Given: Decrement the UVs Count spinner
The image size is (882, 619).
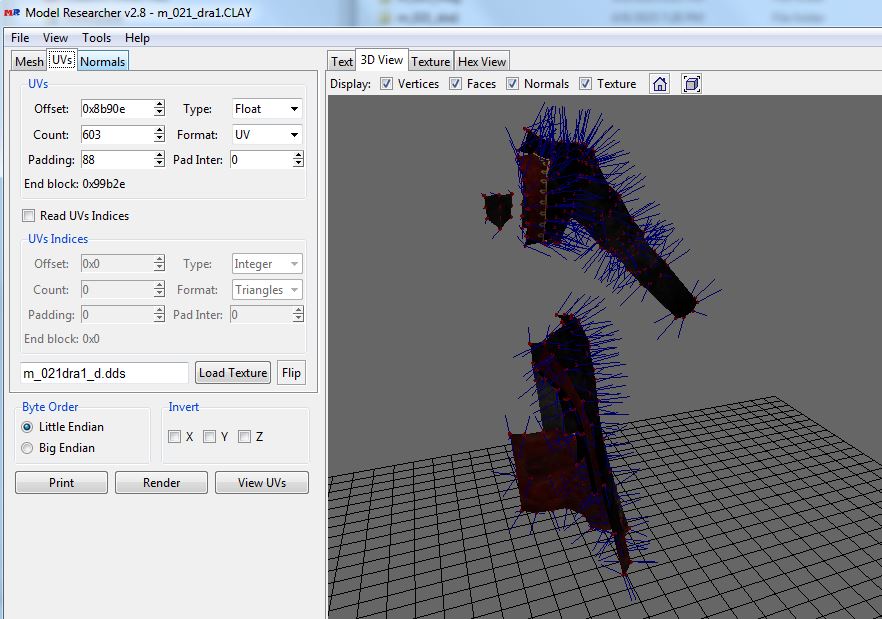Looking at the screenshot, I should pyautogui.click(x=159, y=139).
